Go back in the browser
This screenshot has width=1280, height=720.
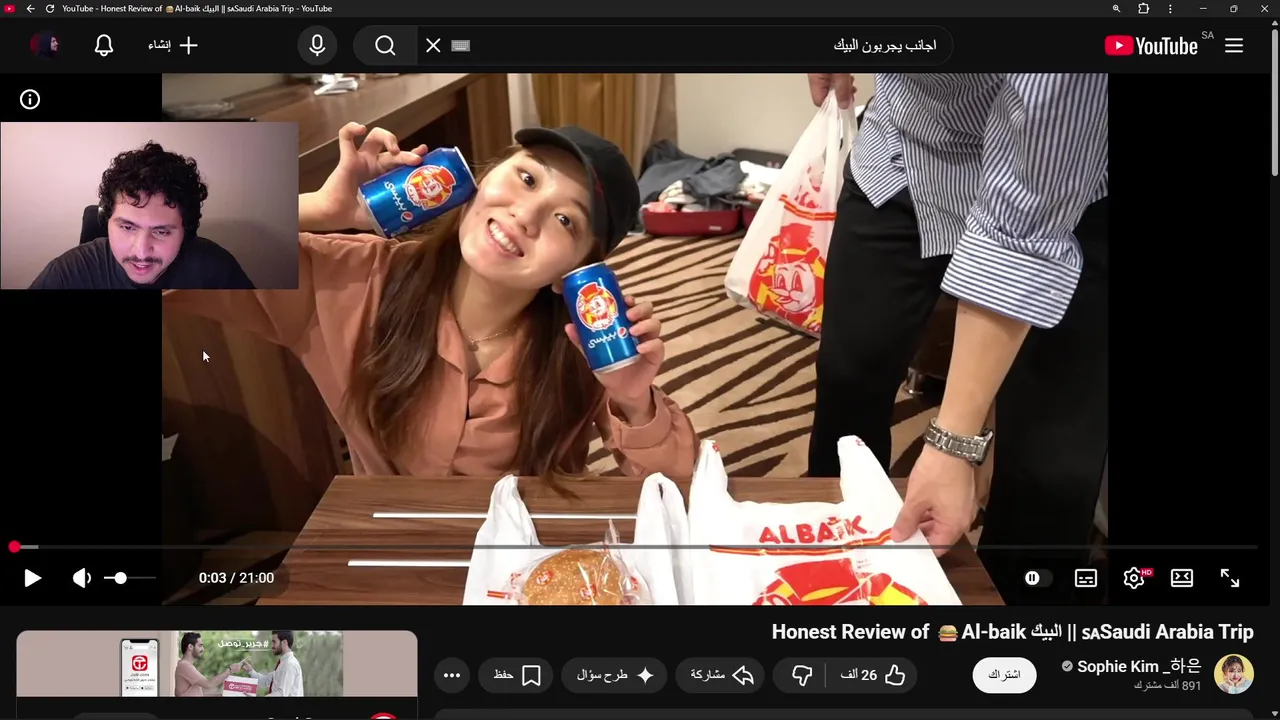(x=30, y=9)
